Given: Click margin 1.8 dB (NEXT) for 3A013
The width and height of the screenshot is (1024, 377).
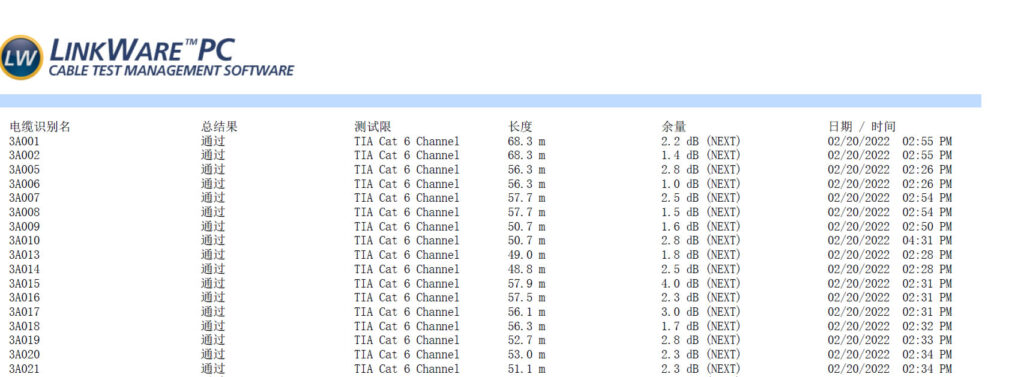Looking at the screenshot, I should click(x=701, y=255).
